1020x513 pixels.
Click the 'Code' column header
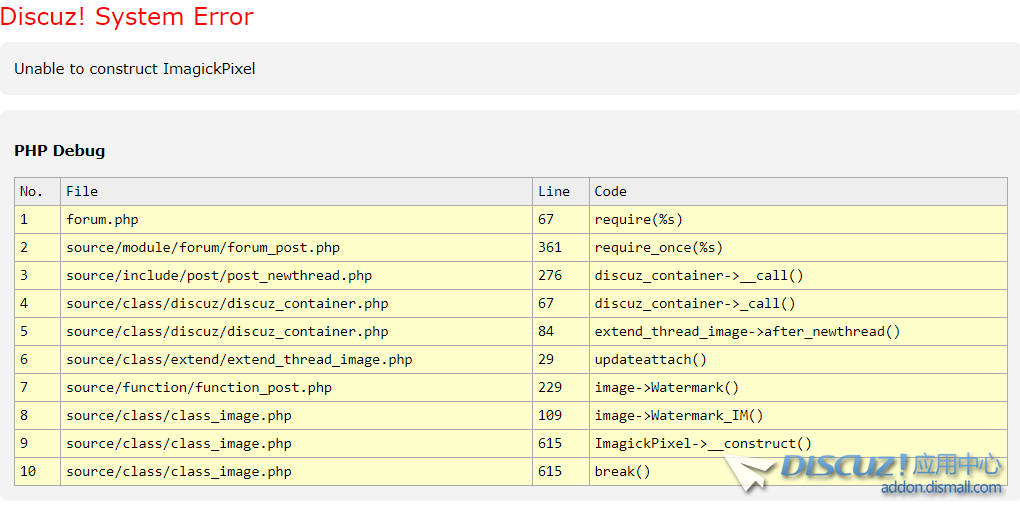click(x=798, y=191)
